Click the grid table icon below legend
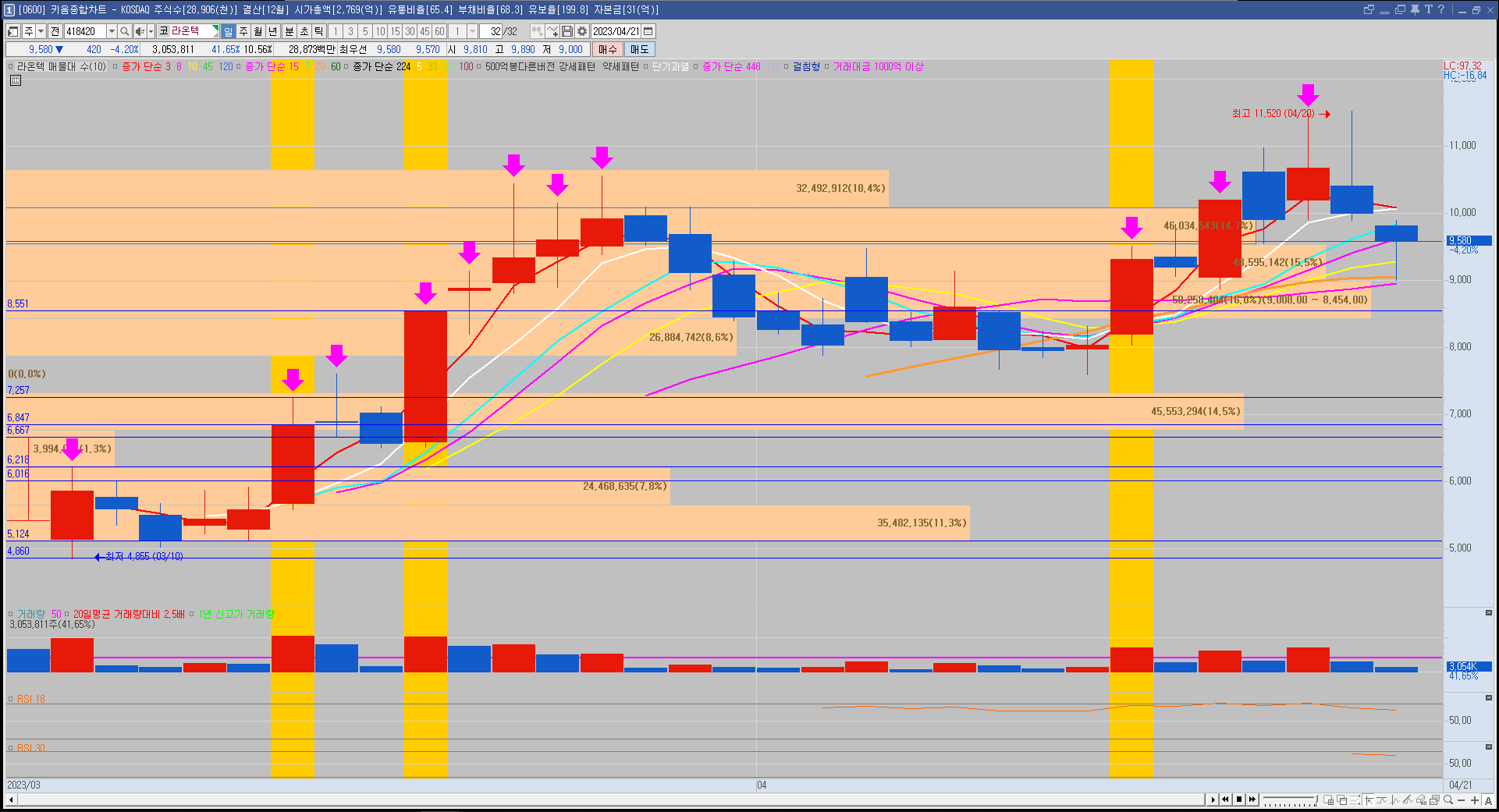This screenshot has width=1499, height=812. 15,80
